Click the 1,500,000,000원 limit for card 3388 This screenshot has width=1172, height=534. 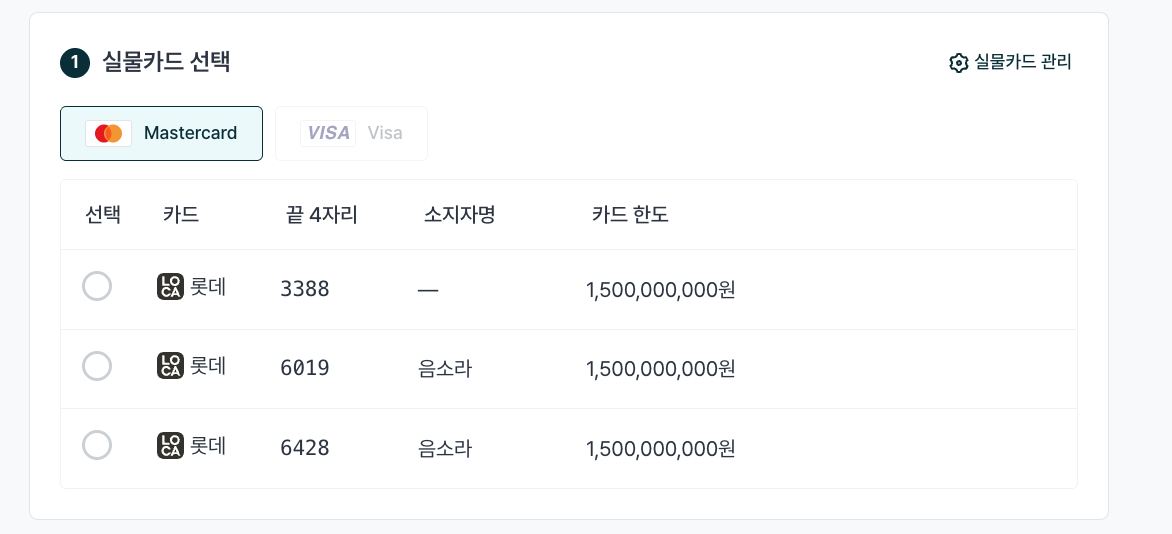coord(661,289)
